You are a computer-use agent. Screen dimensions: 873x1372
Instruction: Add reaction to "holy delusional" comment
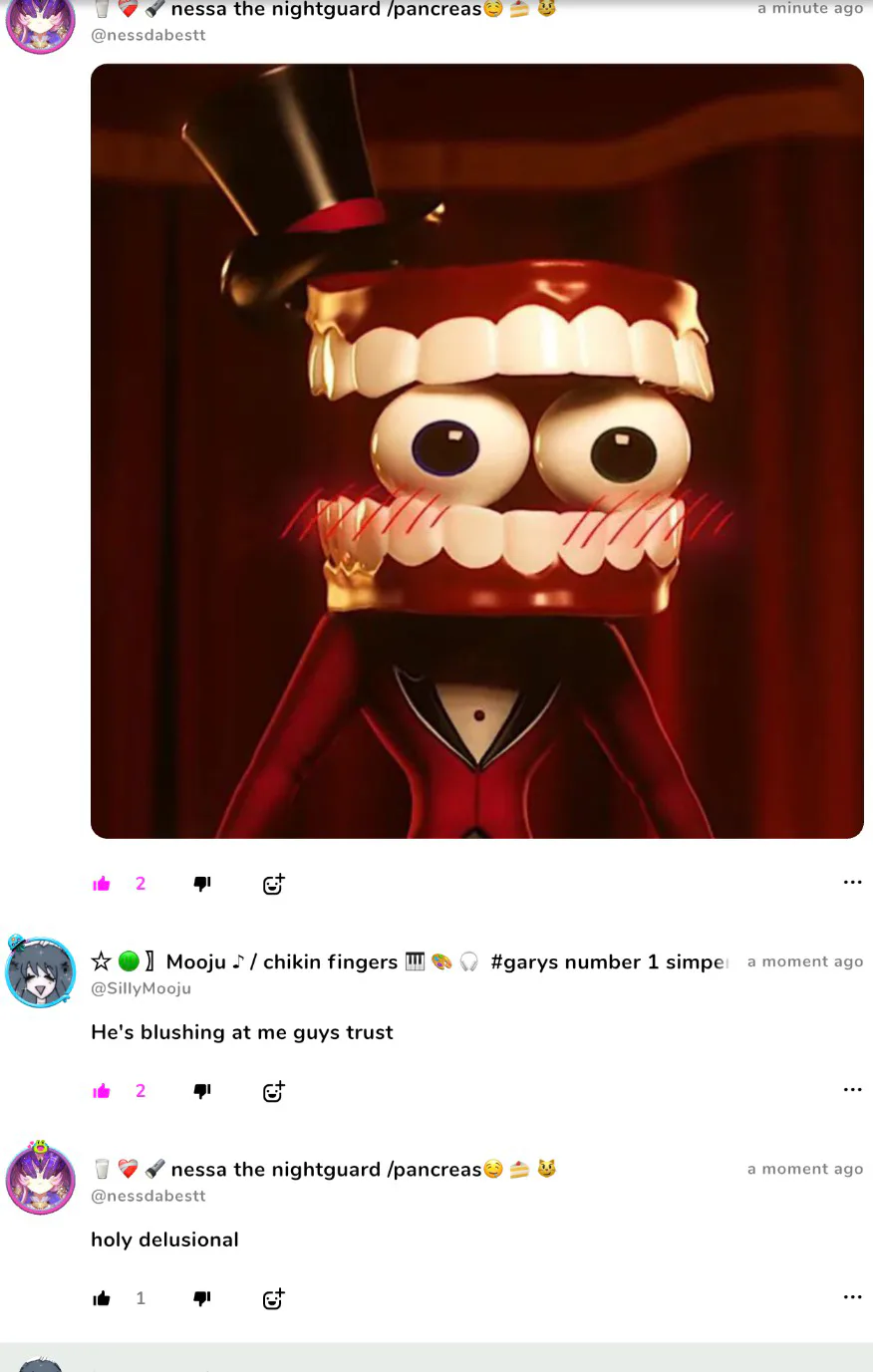273,1298
